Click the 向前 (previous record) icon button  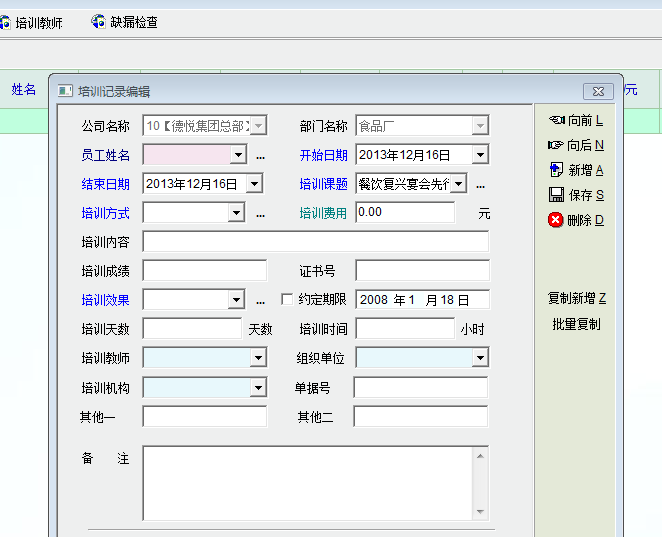pos(556,120)
